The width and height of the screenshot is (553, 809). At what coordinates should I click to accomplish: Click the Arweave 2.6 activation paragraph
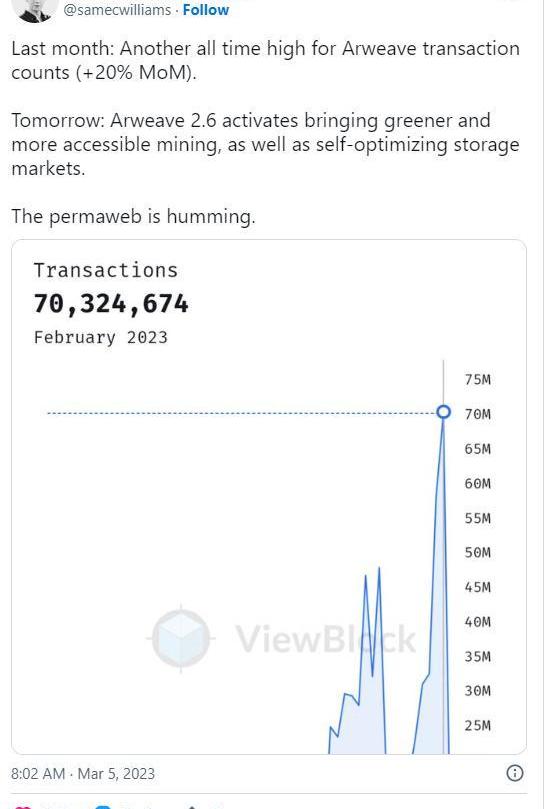pyautogui.click(x=266, y=144)
